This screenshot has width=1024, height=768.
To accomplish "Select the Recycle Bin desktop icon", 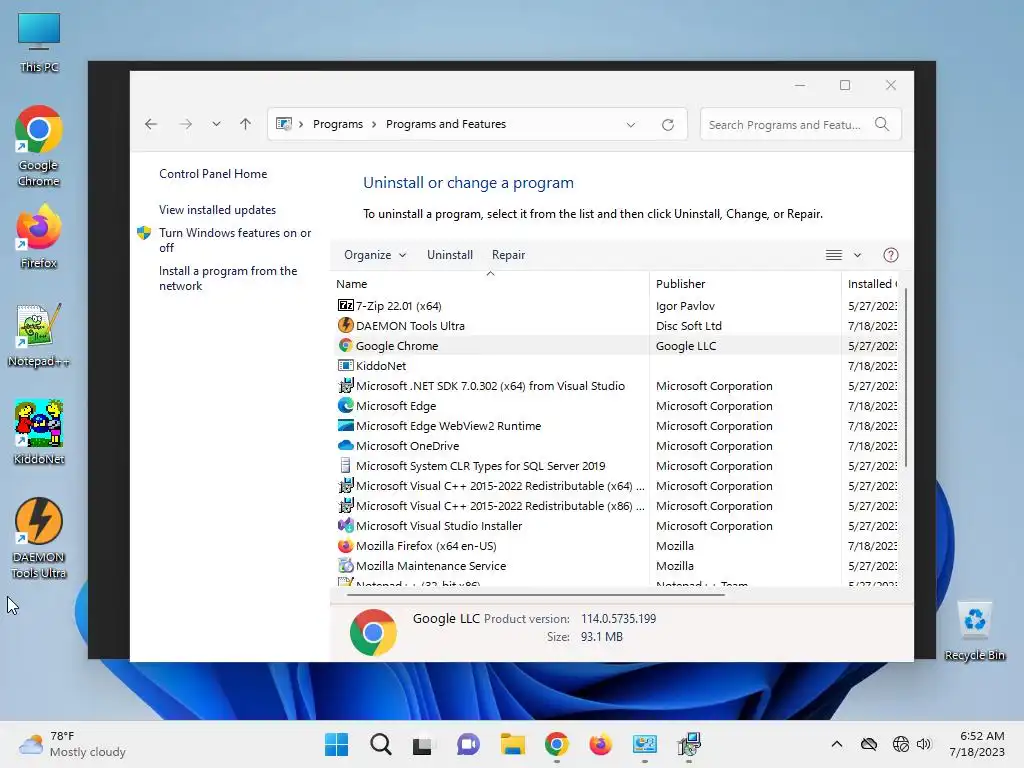I will (x=974, y=631).
